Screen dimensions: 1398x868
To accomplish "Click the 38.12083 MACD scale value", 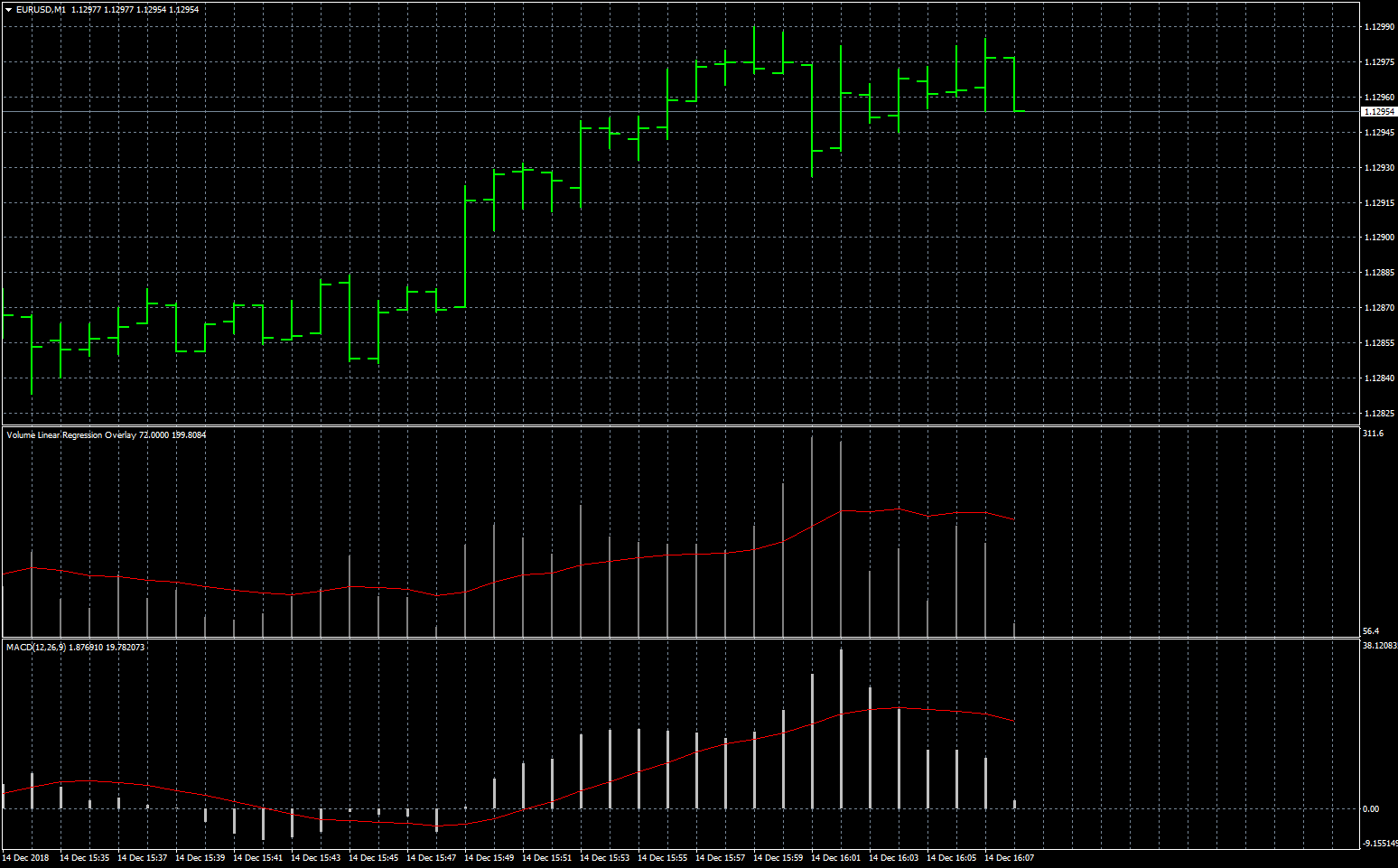I will [x=1379, y=646].
